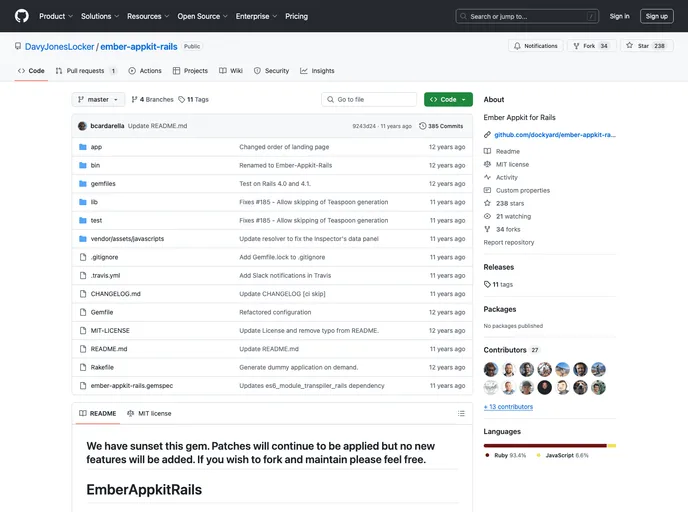Open the README.md file name
This screenshot has width=688, height=512.
coord(109,349)
